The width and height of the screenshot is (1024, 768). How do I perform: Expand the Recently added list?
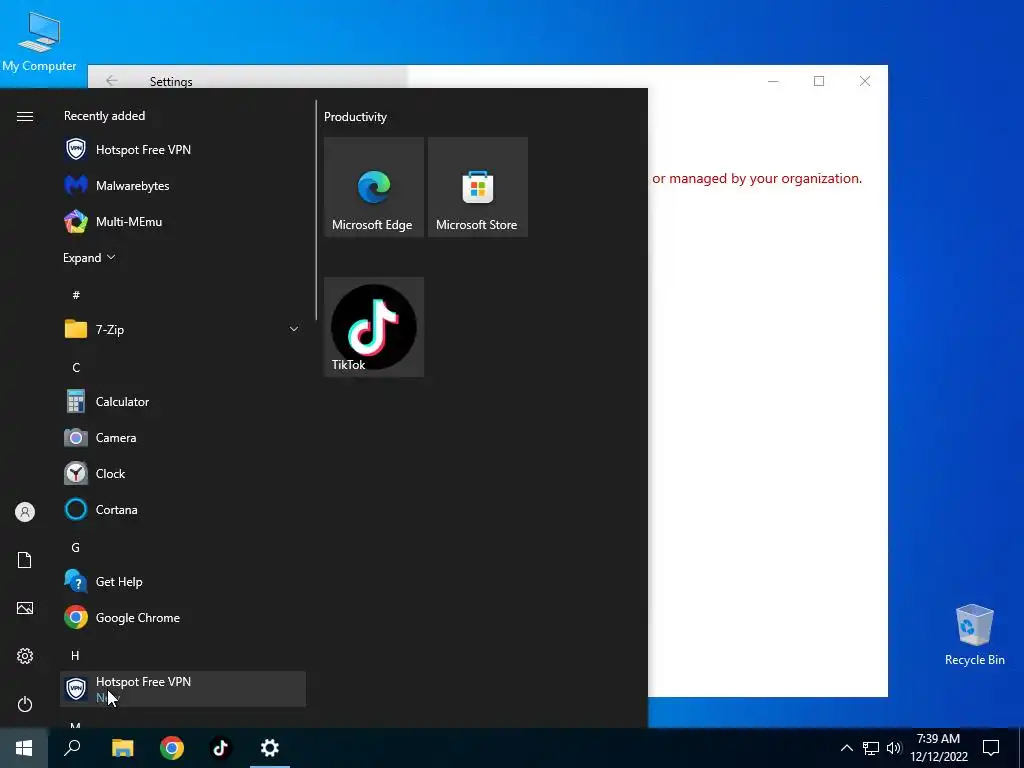point(89,257)
